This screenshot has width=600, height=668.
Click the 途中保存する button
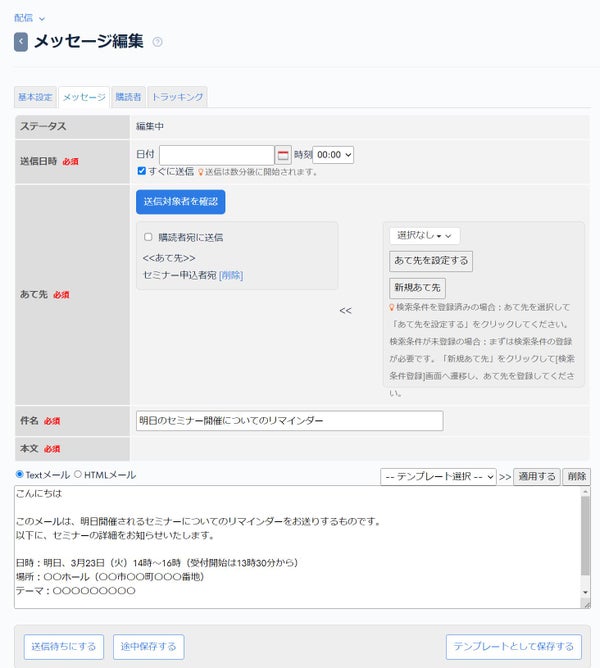point(148,647)
